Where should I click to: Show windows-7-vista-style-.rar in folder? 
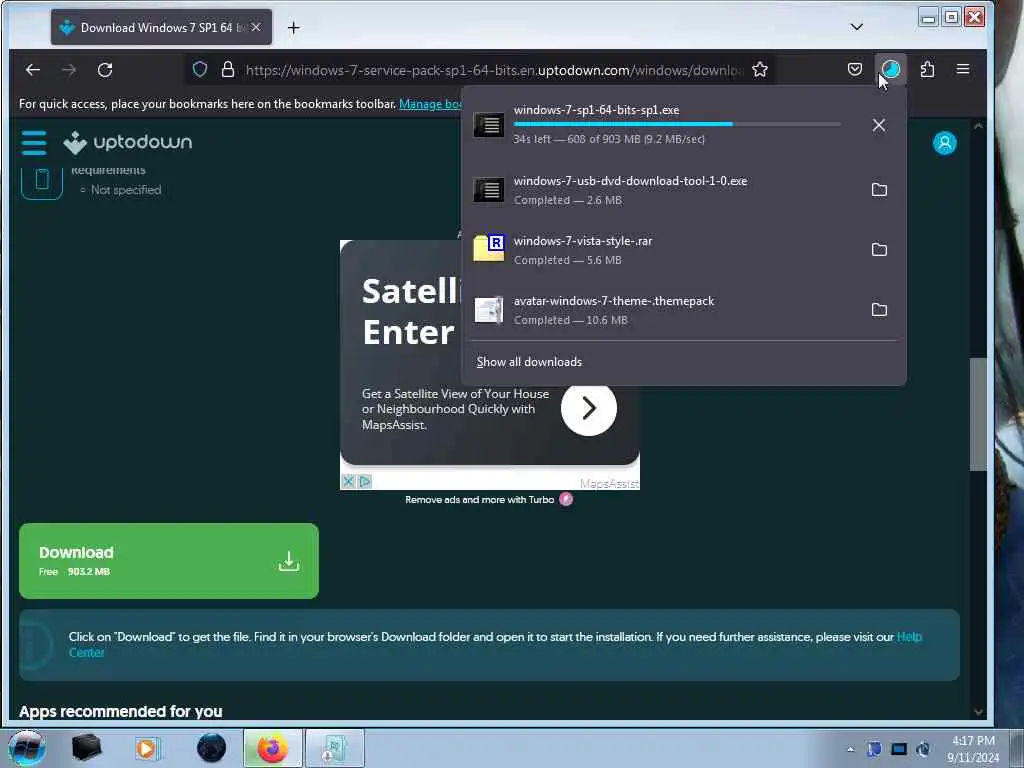pos(879,249)
